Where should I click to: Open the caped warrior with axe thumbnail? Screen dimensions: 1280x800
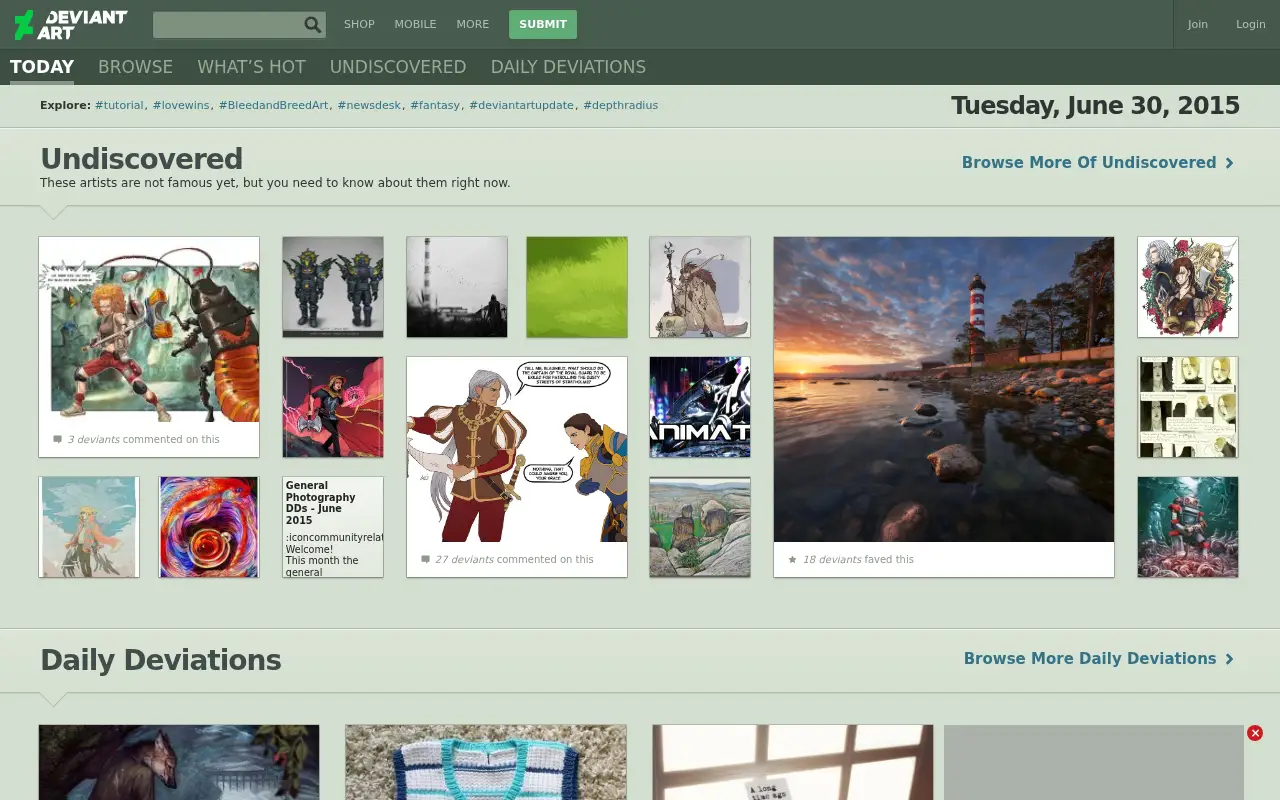(333, 407)
